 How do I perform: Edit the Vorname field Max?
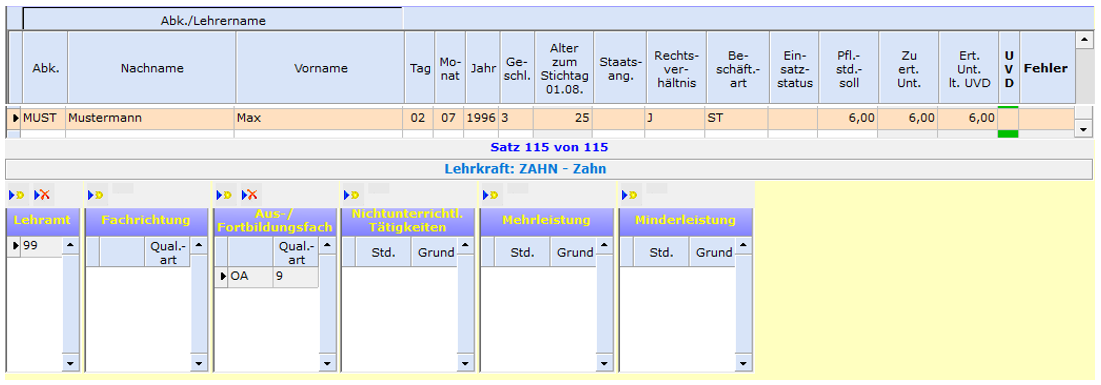pos(319,118)
